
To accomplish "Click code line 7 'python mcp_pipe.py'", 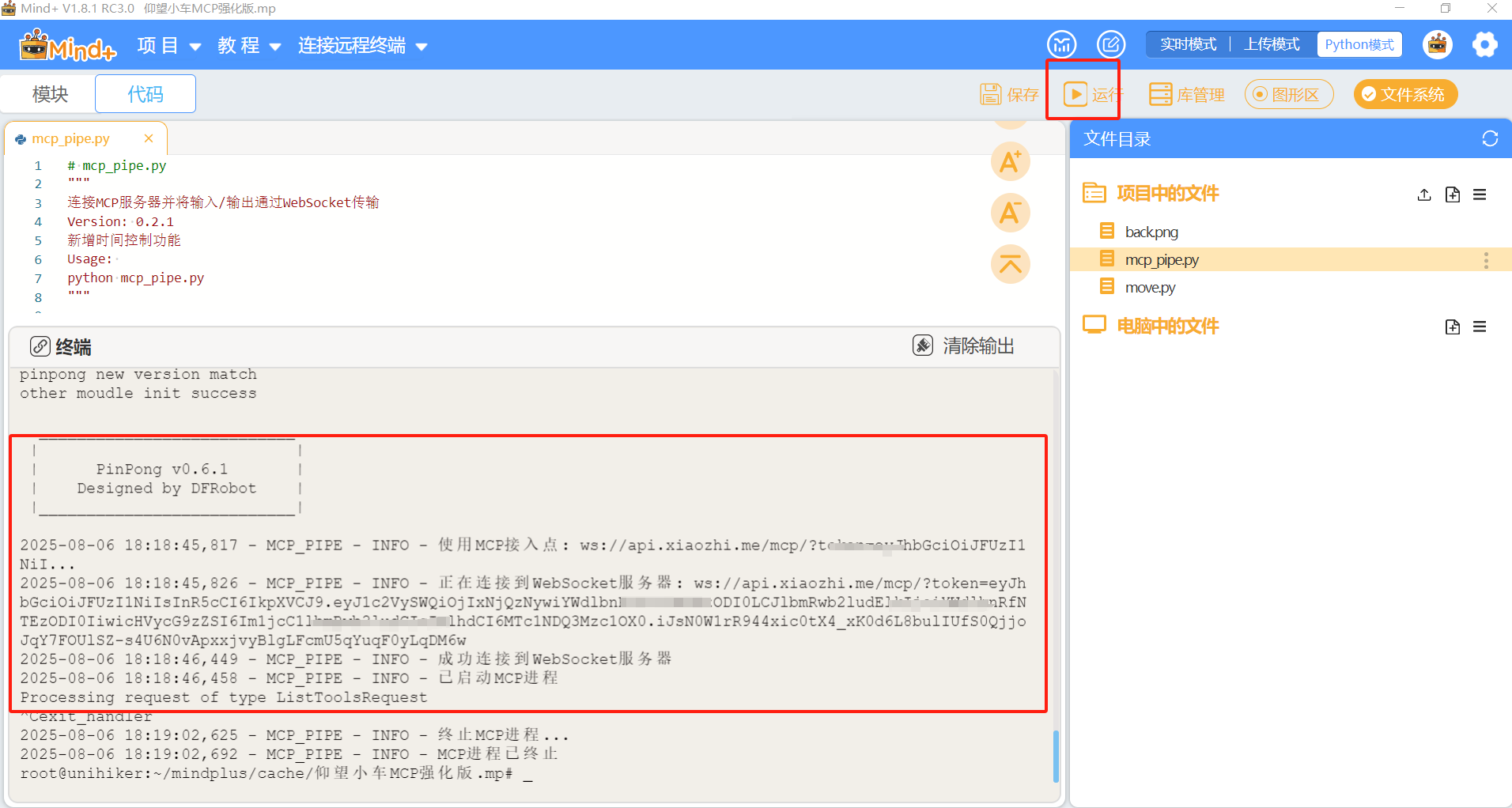I will [x=135, y=278].
